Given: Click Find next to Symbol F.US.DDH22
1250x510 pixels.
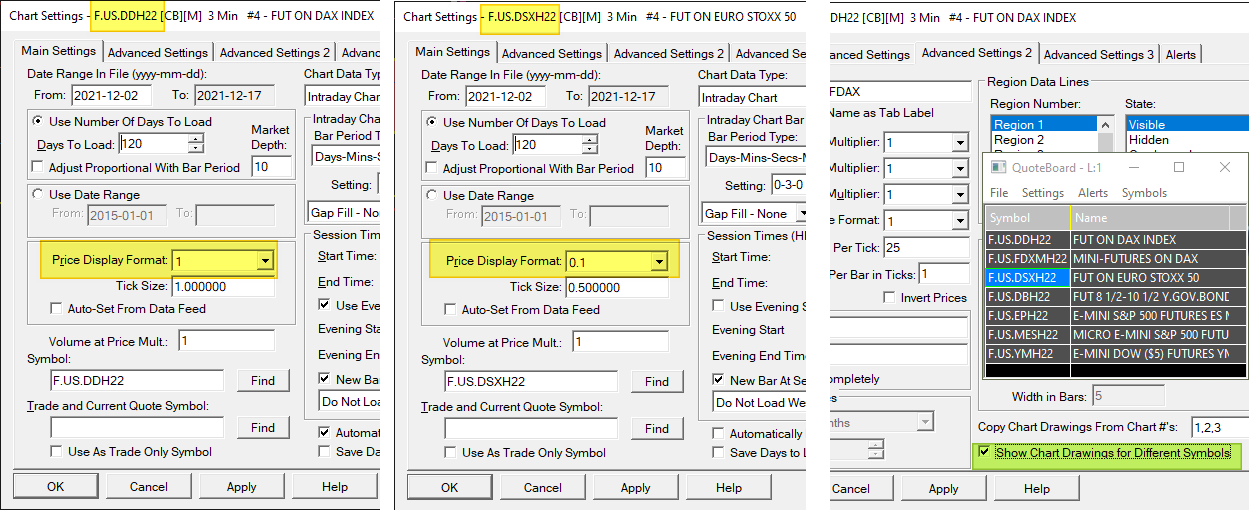Looking at the screenshot, I should coord(263,380).
